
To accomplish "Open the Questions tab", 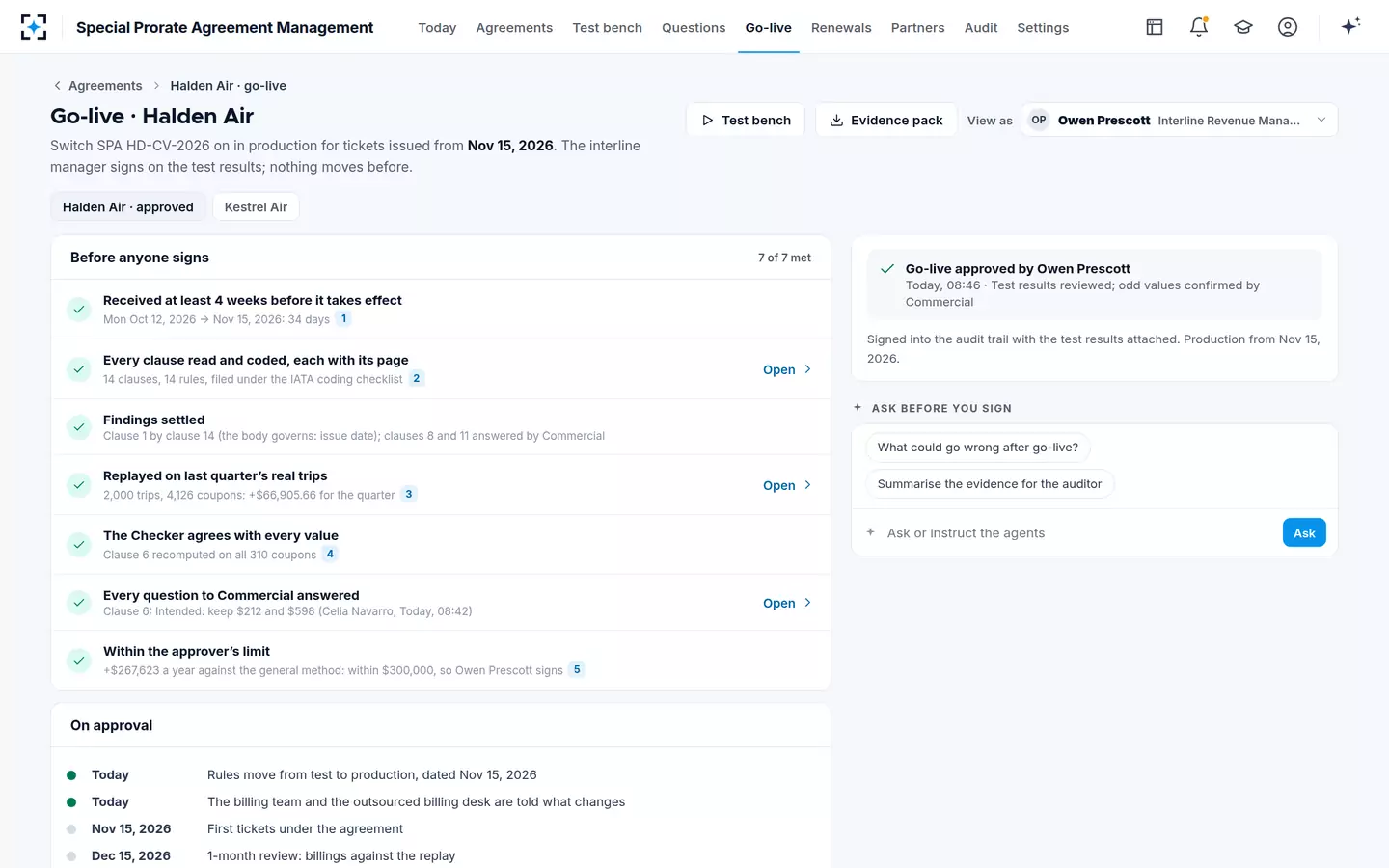I will tap(694, 27).
